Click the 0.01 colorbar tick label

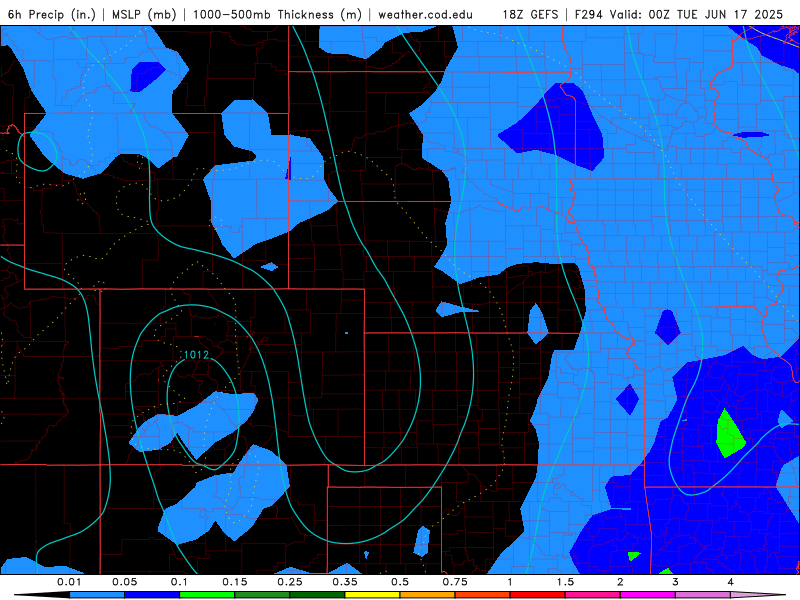click(69, 582)
